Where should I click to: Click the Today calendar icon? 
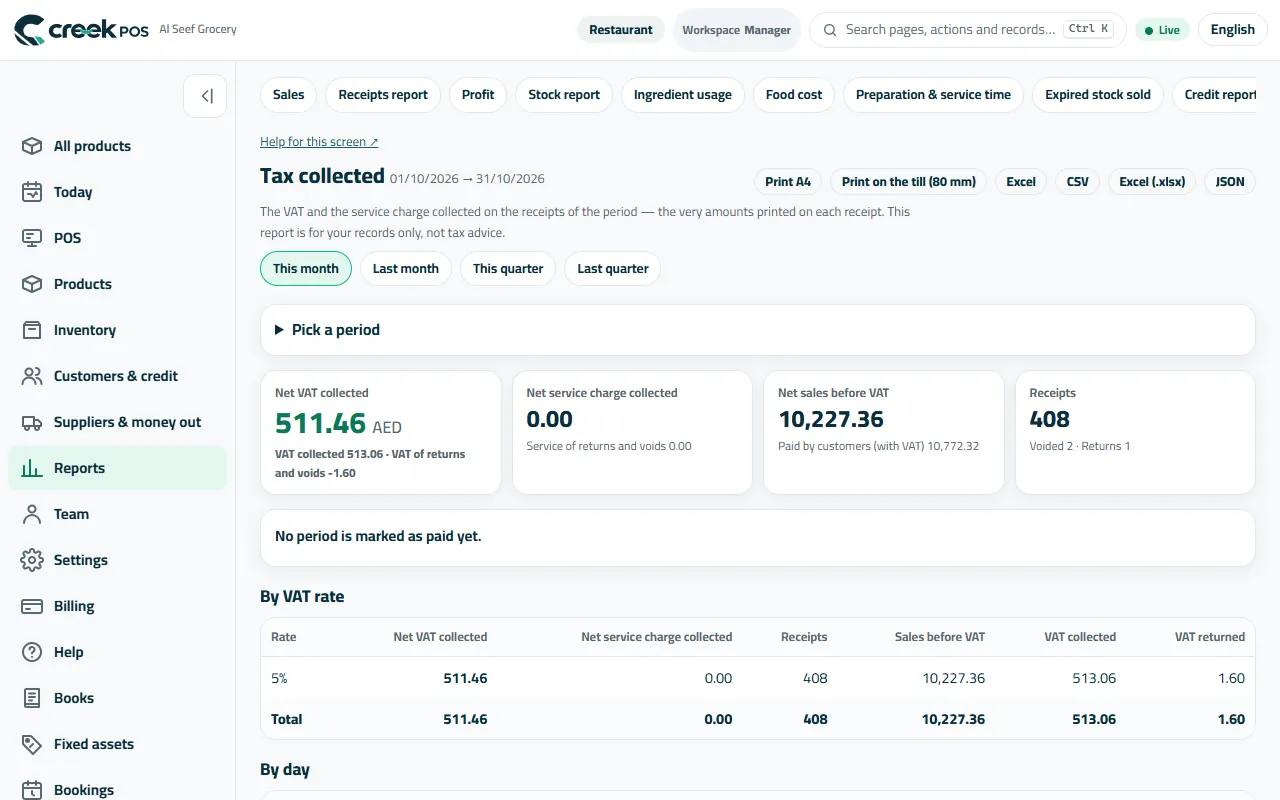pyautogui.click(x=32, y=192)
